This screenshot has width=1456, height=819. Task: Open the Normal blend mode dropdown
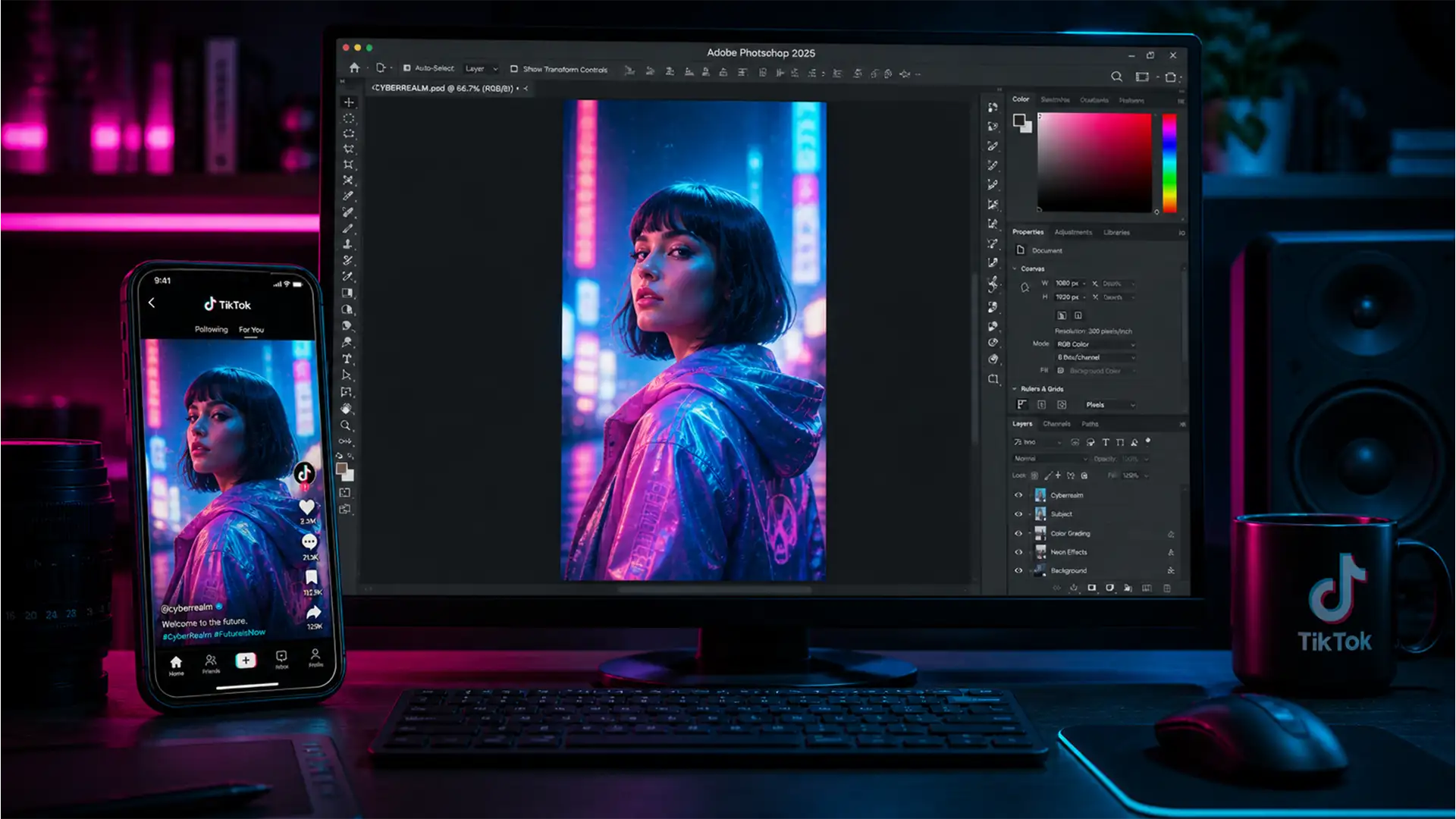[x=1050, y=459]
